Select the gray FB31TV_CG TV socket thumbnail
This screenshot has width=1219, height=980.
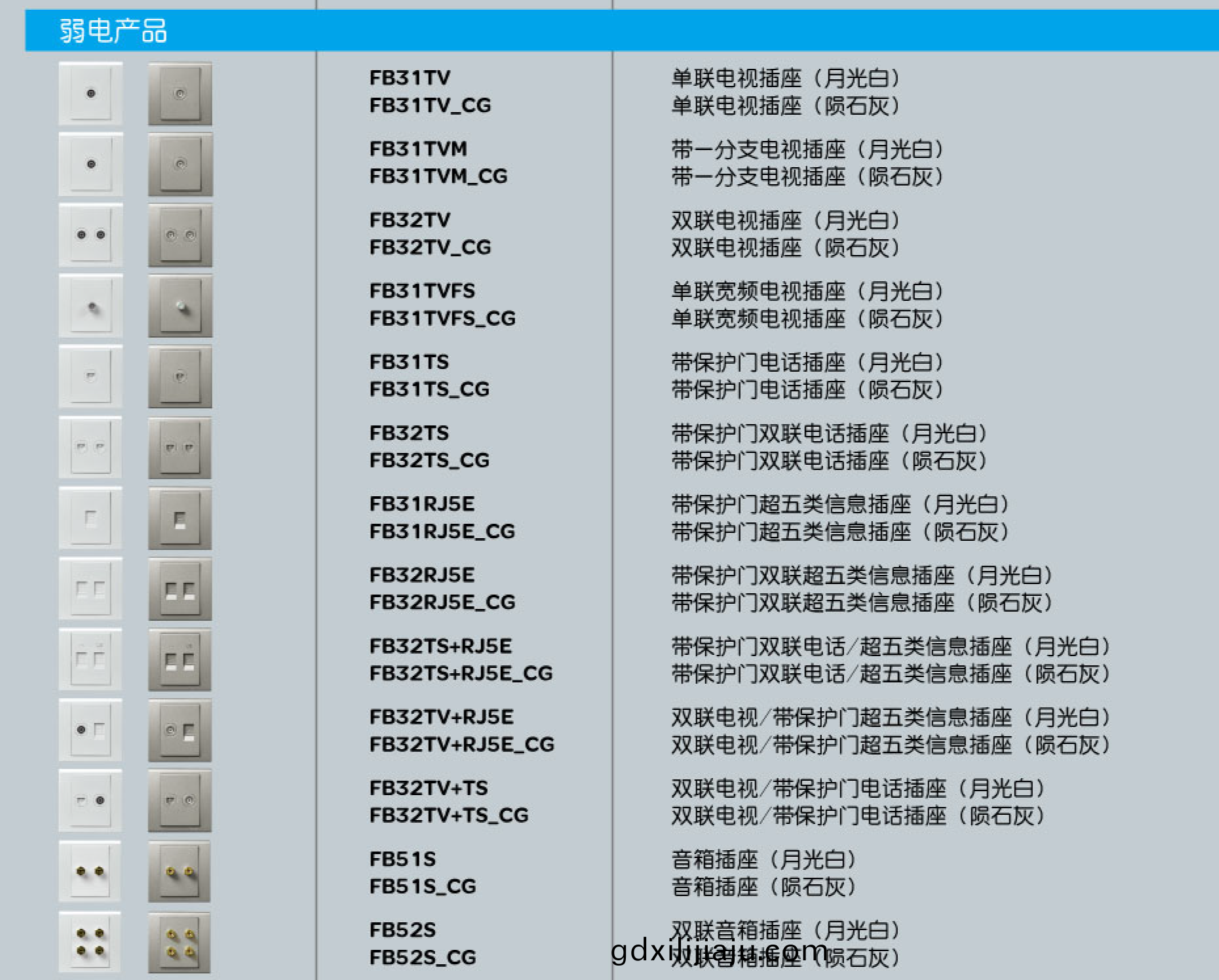[x=179, y=94]
